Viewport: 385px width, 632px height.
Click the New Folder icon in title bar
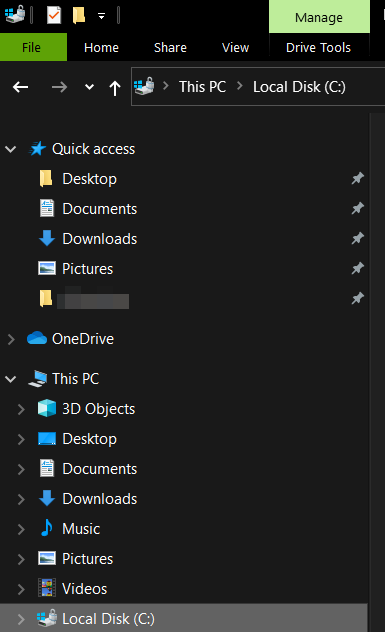pyautogui.click(x=79, y=15)
